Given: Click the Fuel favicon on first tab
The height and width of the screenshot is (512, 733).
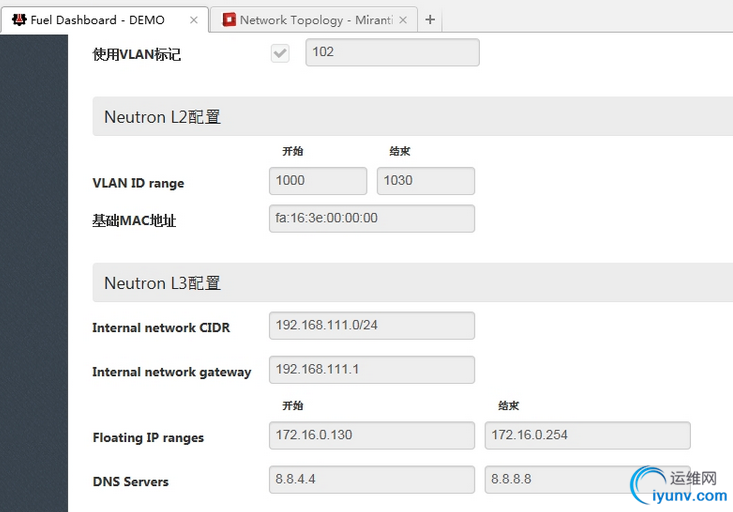Looking at the screenshot, I should click(x=19, y=20).
